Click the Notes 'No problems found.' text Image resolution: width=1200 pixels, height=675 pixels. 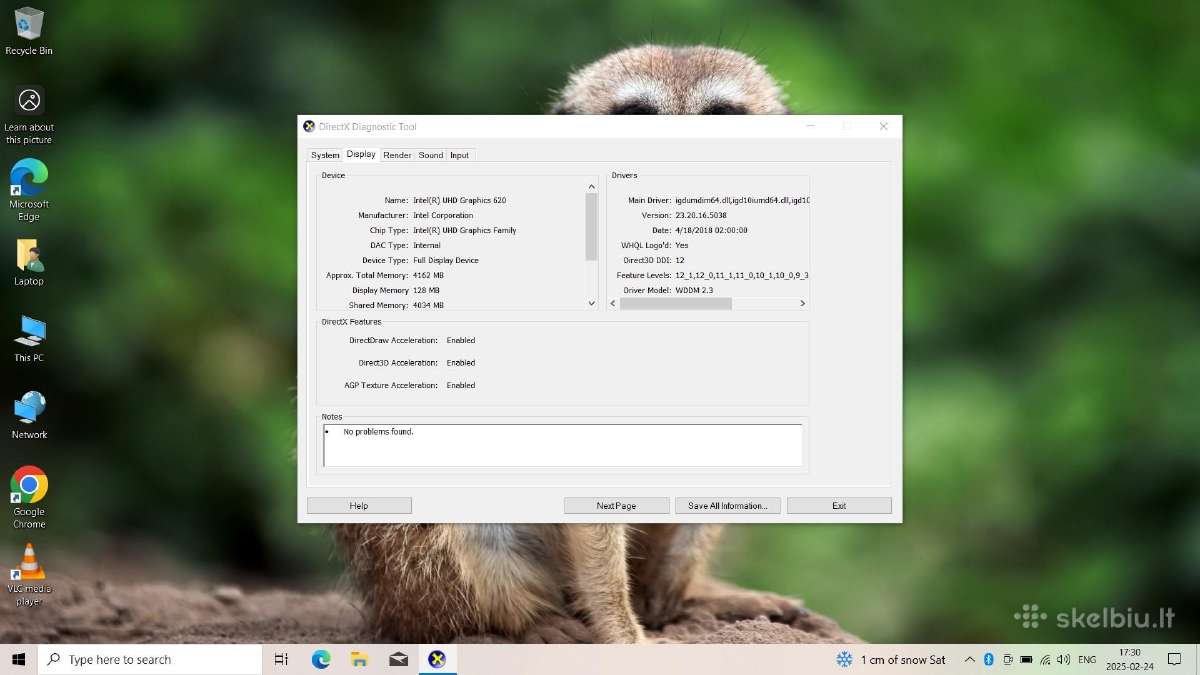(x=378, y=432)
